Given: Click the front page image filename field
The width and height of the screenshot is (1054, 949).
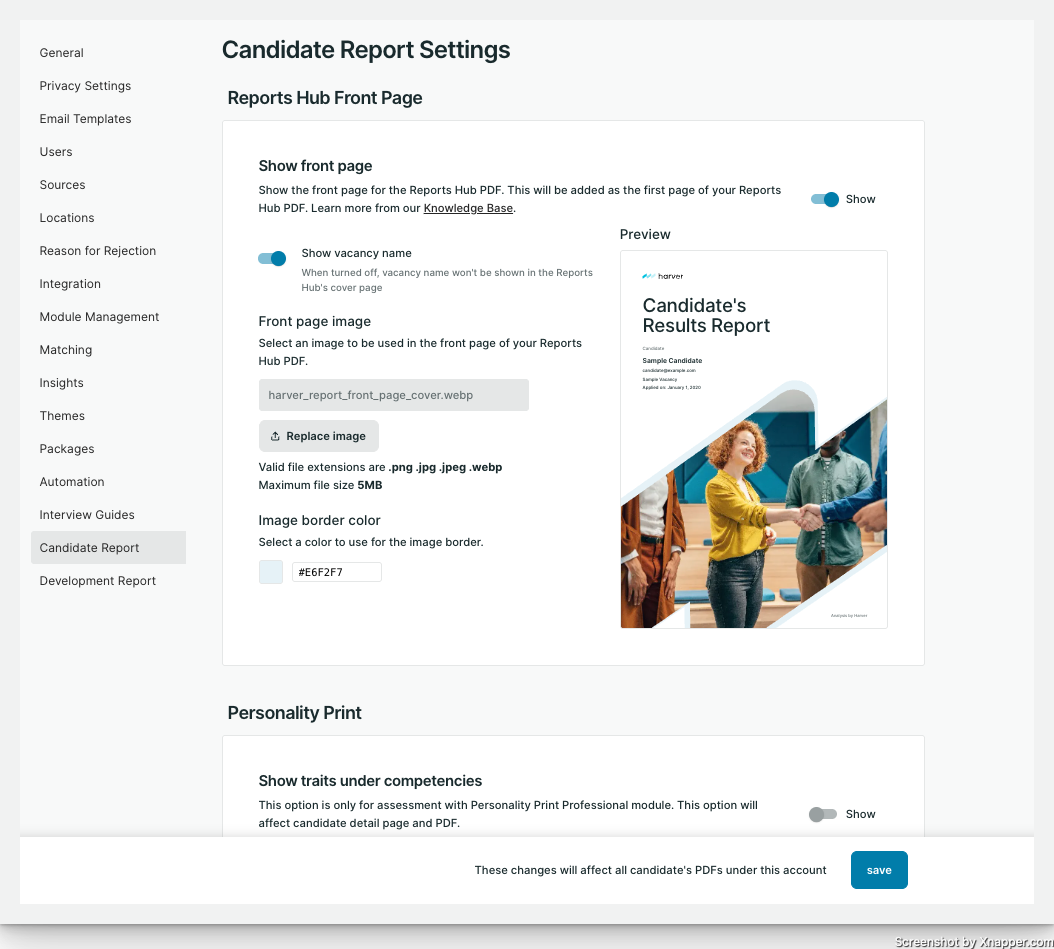Looking at the screenshot, I should (393, 395).
